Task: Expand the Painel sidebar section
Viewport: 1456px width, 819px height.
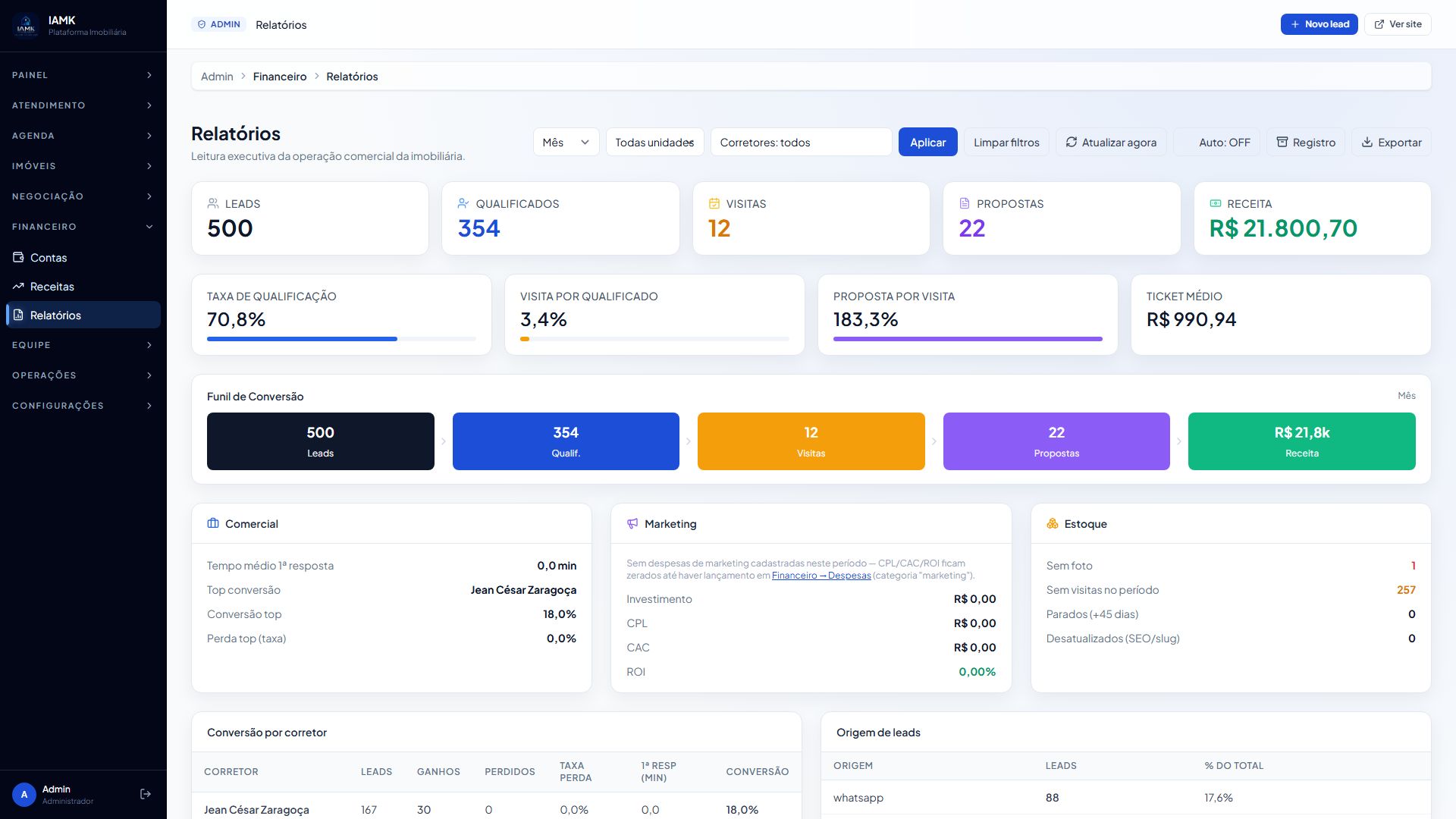Action: click(83, 75)
